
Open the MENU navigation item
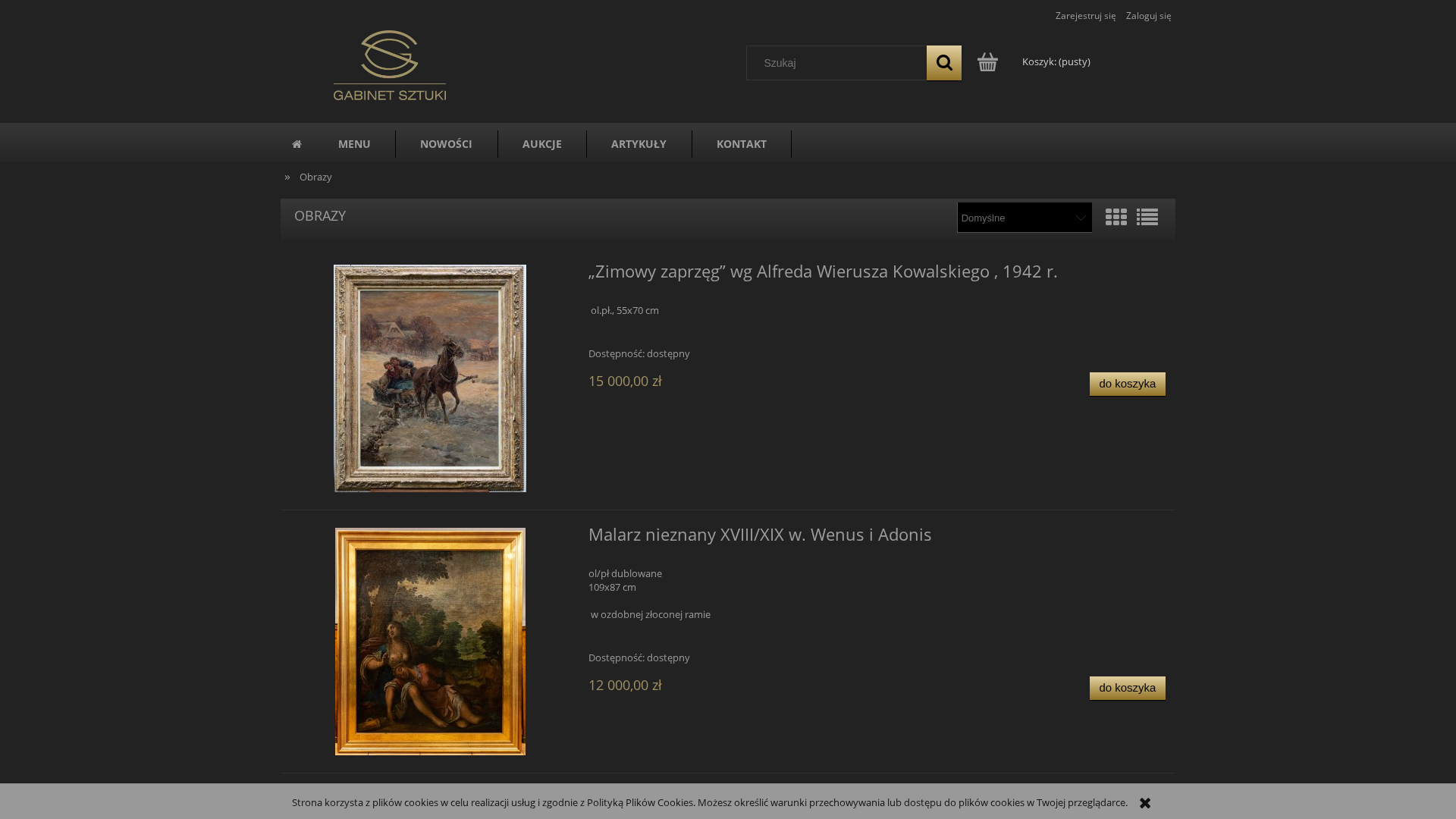click(354, 144)
